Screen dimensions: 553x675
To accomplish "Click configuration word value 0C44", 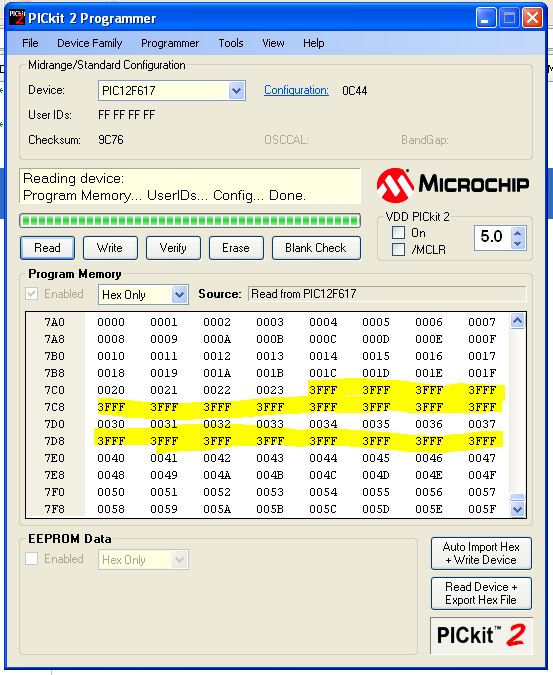I will click(355, 91).
